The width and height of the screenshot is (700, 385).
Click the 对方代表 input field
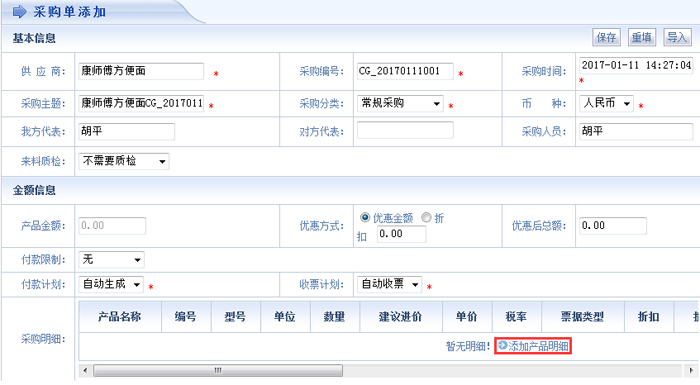(x=405, y=130)
